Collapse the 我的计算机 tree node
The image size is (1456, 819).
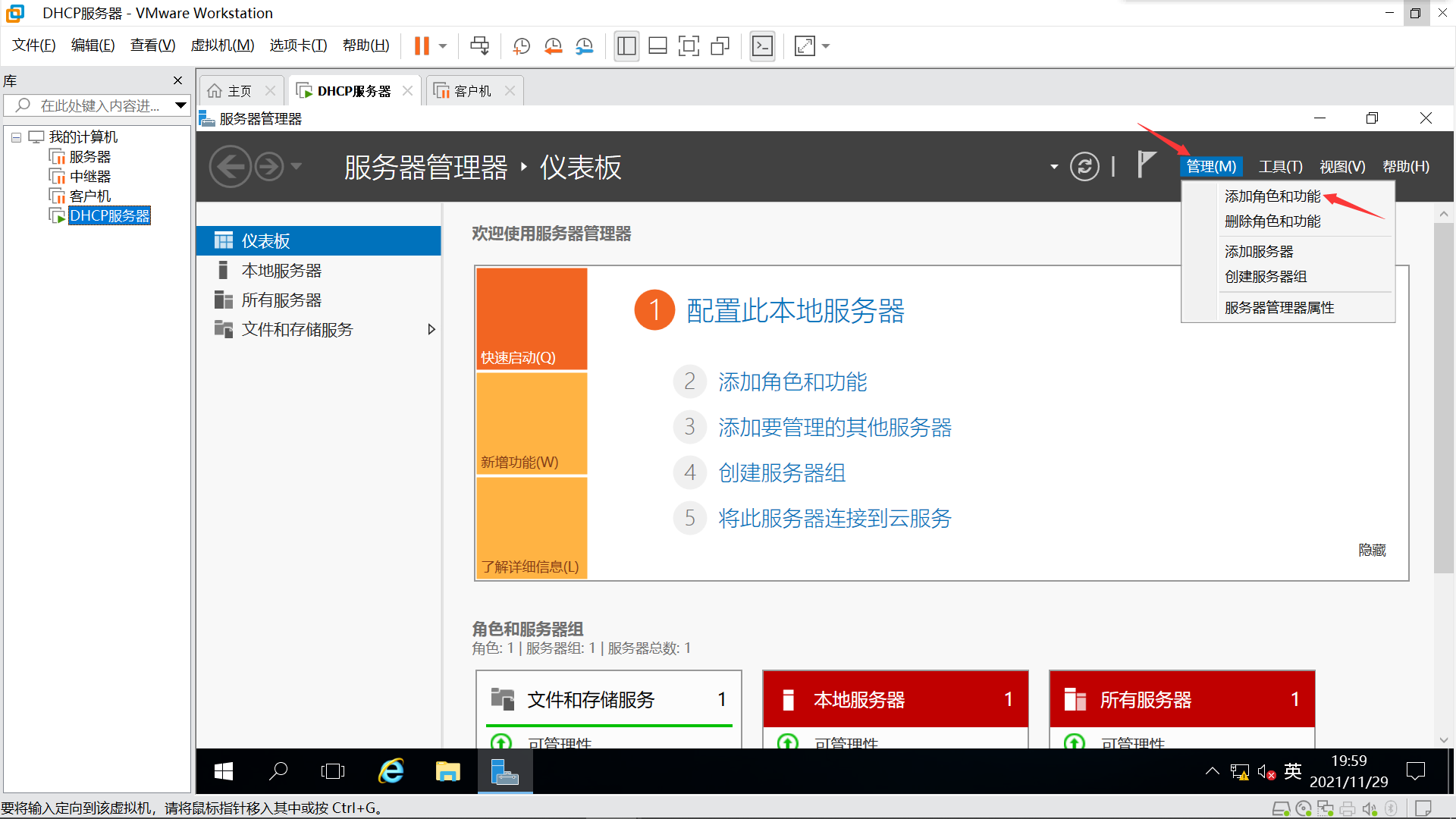16,137
